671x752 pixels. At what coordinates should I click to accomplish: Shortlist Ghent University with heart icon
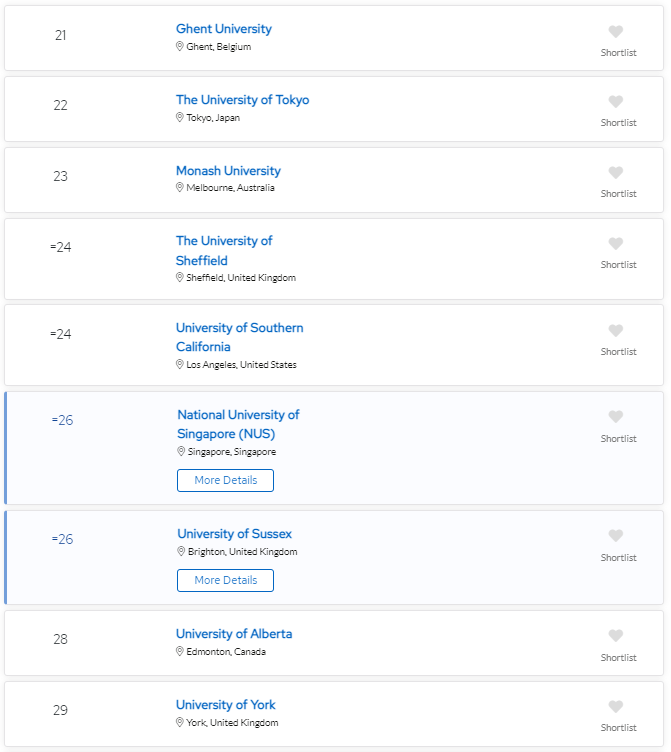615,32
